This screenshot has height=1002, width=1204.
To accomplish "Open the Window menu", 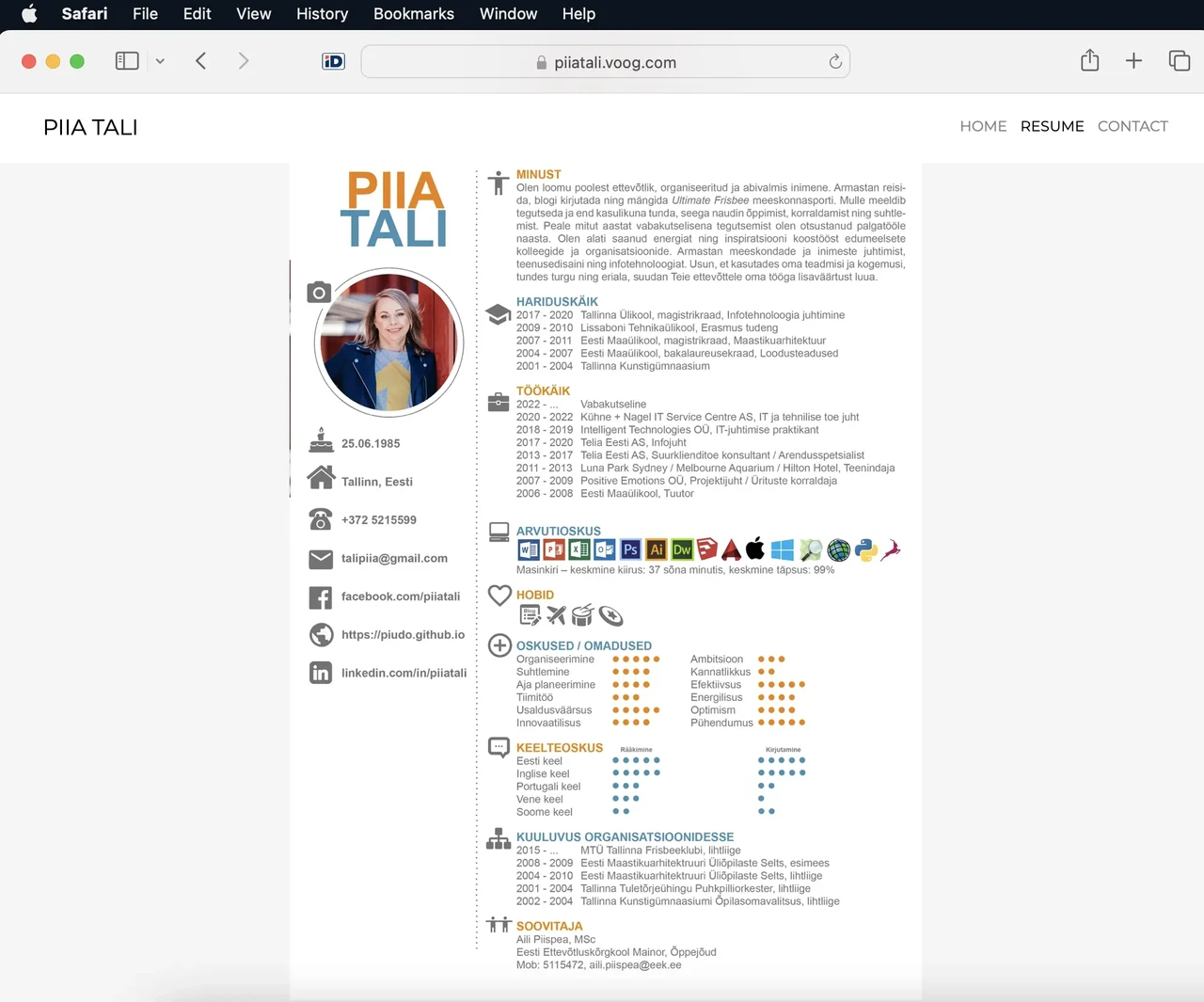I will (508, 14).
